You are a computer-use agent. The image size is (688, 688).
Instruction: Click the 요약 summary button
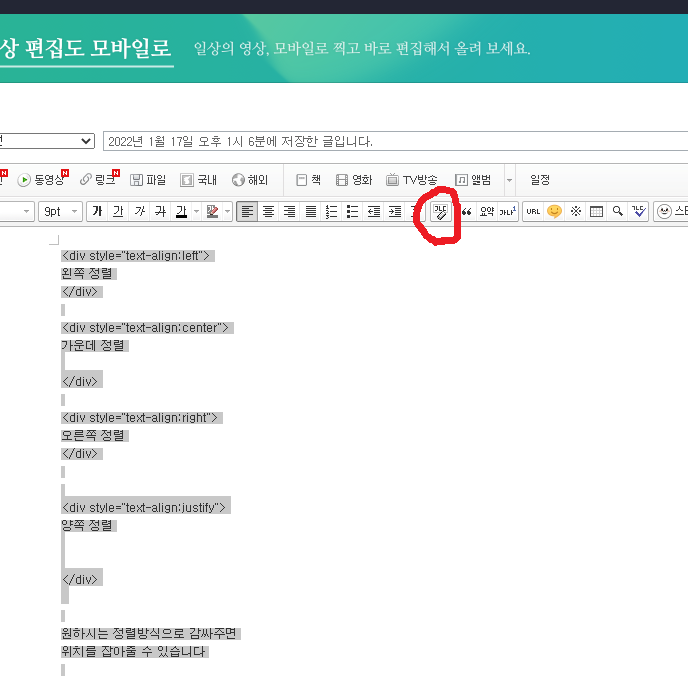click(487, 211)
